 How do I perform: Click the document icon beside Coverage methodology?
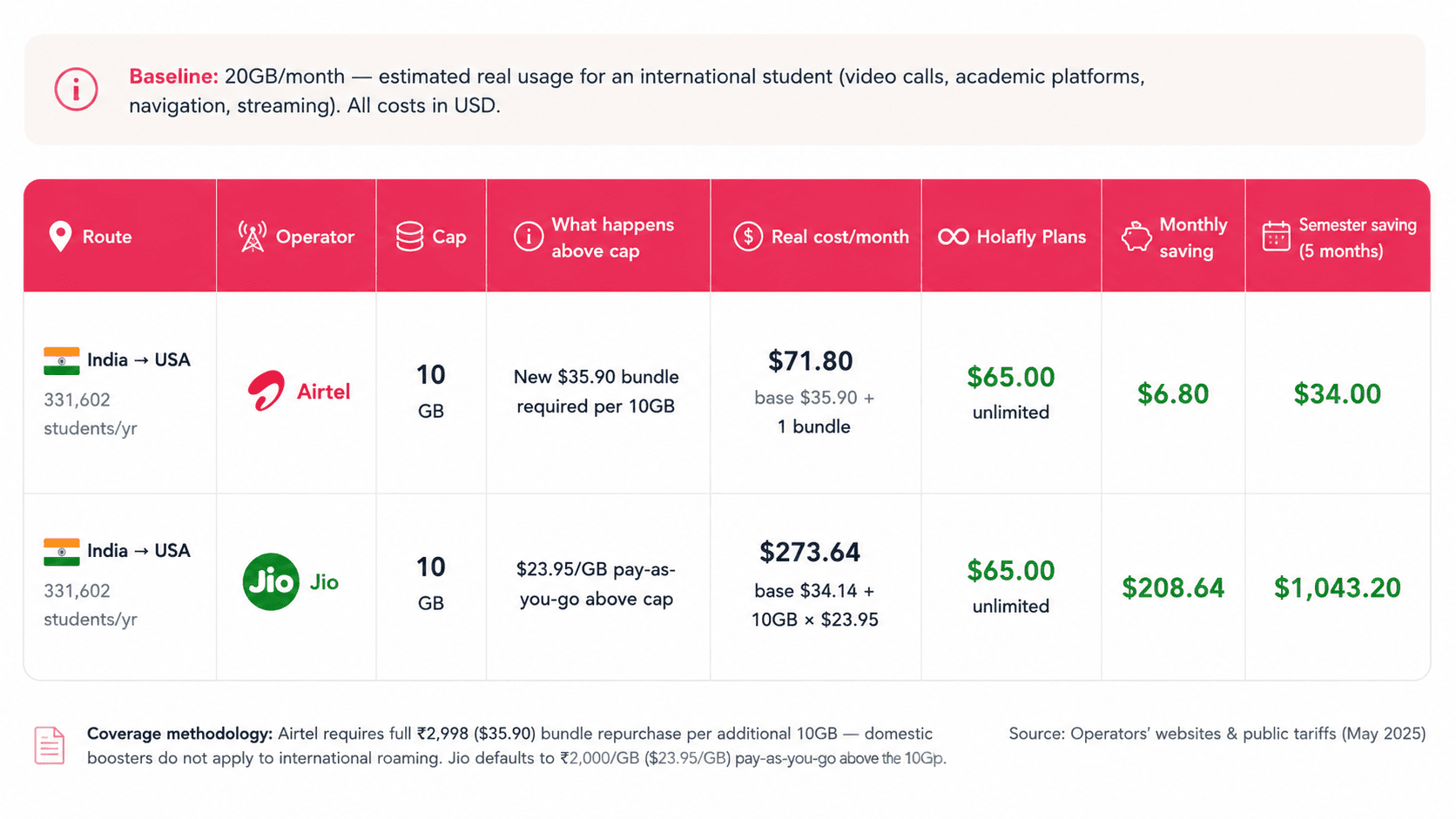point(50,745)
